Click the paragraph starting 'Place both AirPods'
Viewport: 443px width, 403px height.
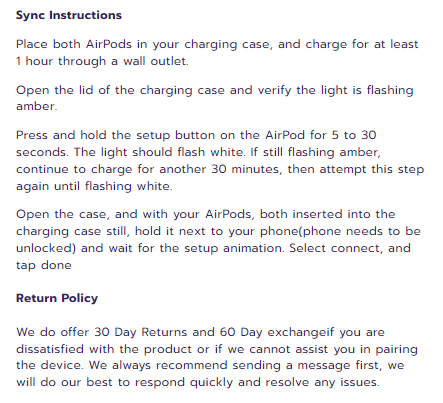coord(217,53)
